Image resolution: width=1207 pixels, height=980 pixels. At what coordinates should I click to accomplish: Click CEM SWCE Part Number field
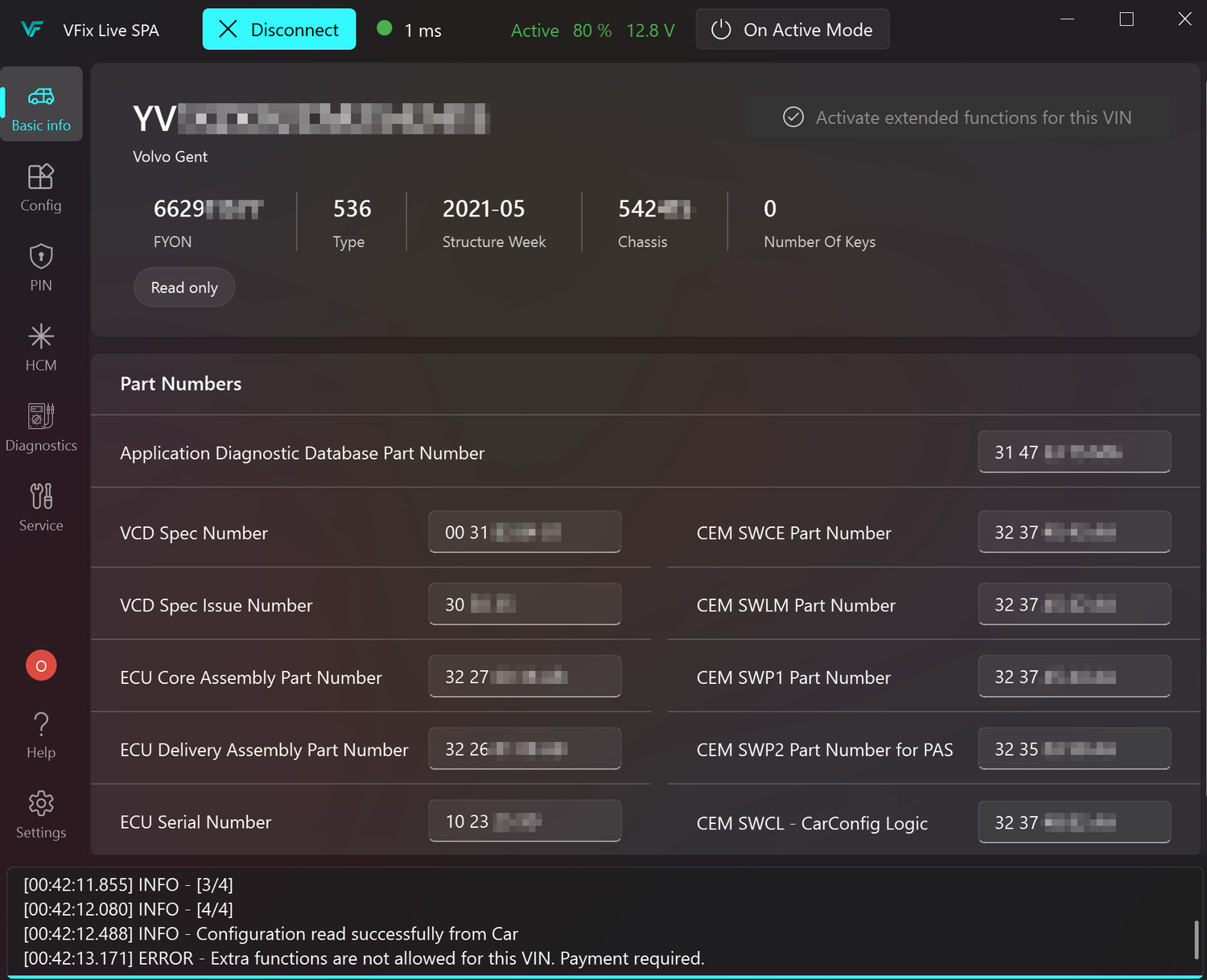coord(1074,532)
